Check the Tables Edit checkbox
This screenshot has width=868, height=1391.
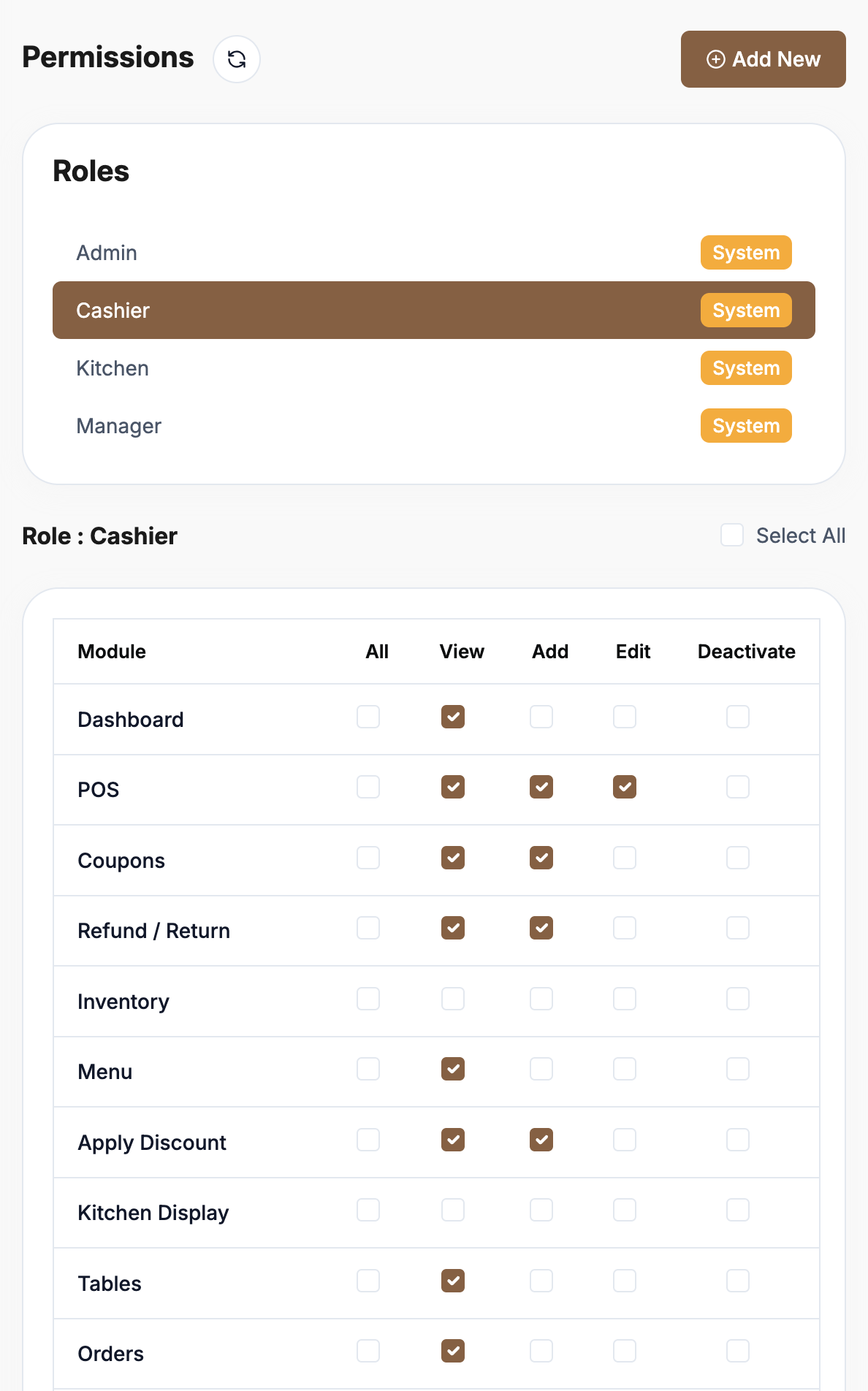pos(625,1281)
